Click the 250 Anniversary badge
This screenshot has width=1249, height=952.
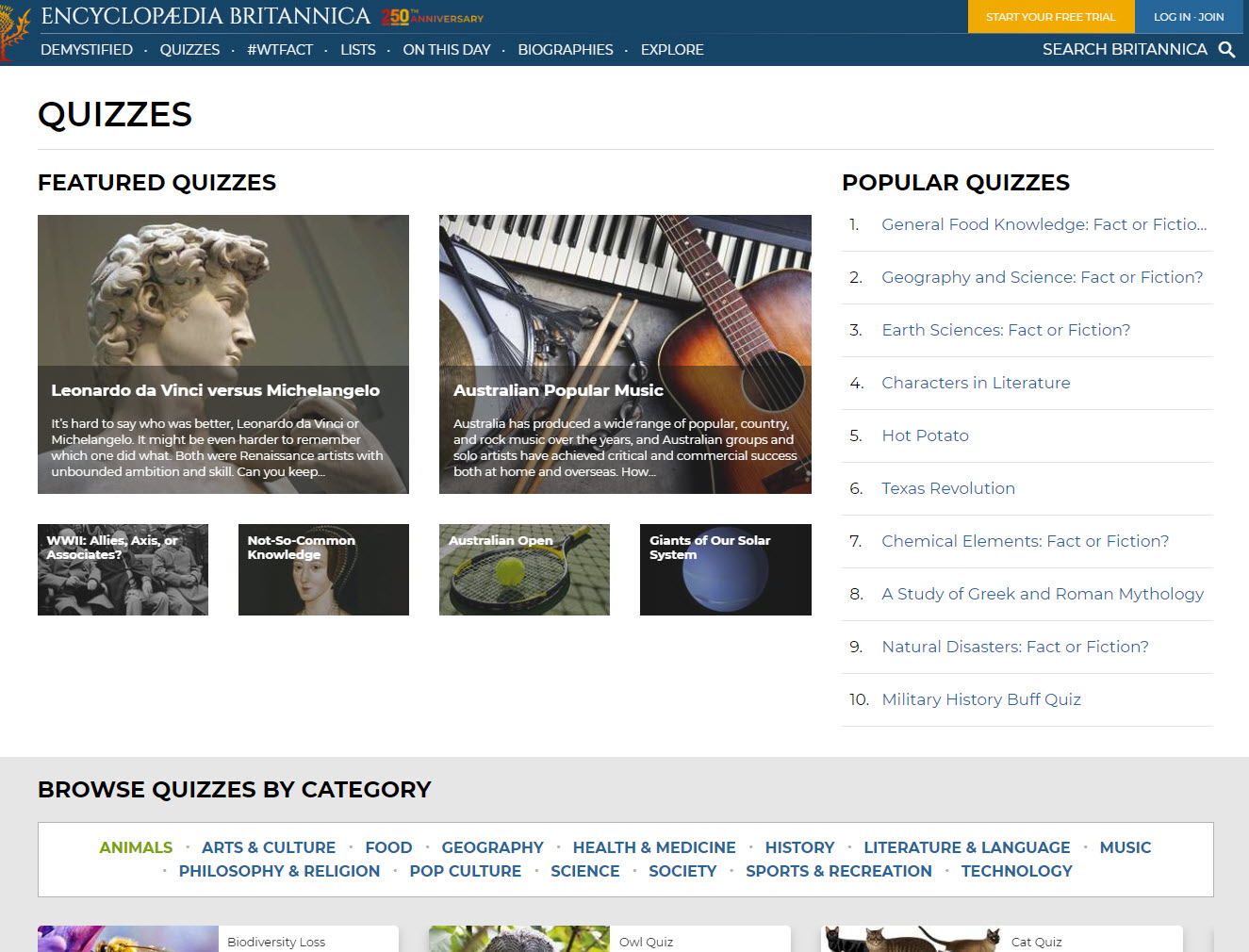pos(433,17)
